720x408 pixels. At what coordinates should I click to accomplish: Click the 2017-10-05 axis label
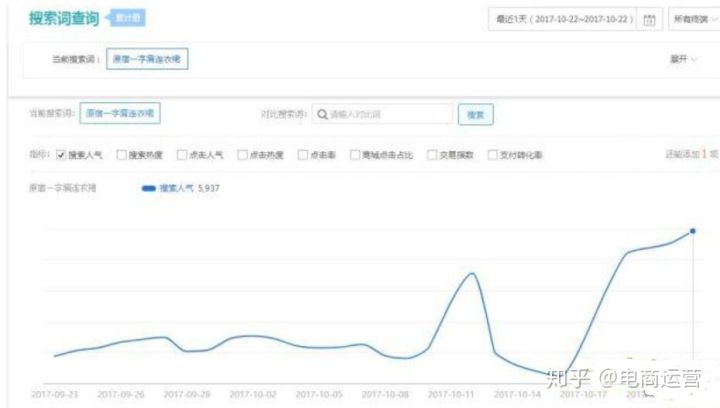point(319,394)
